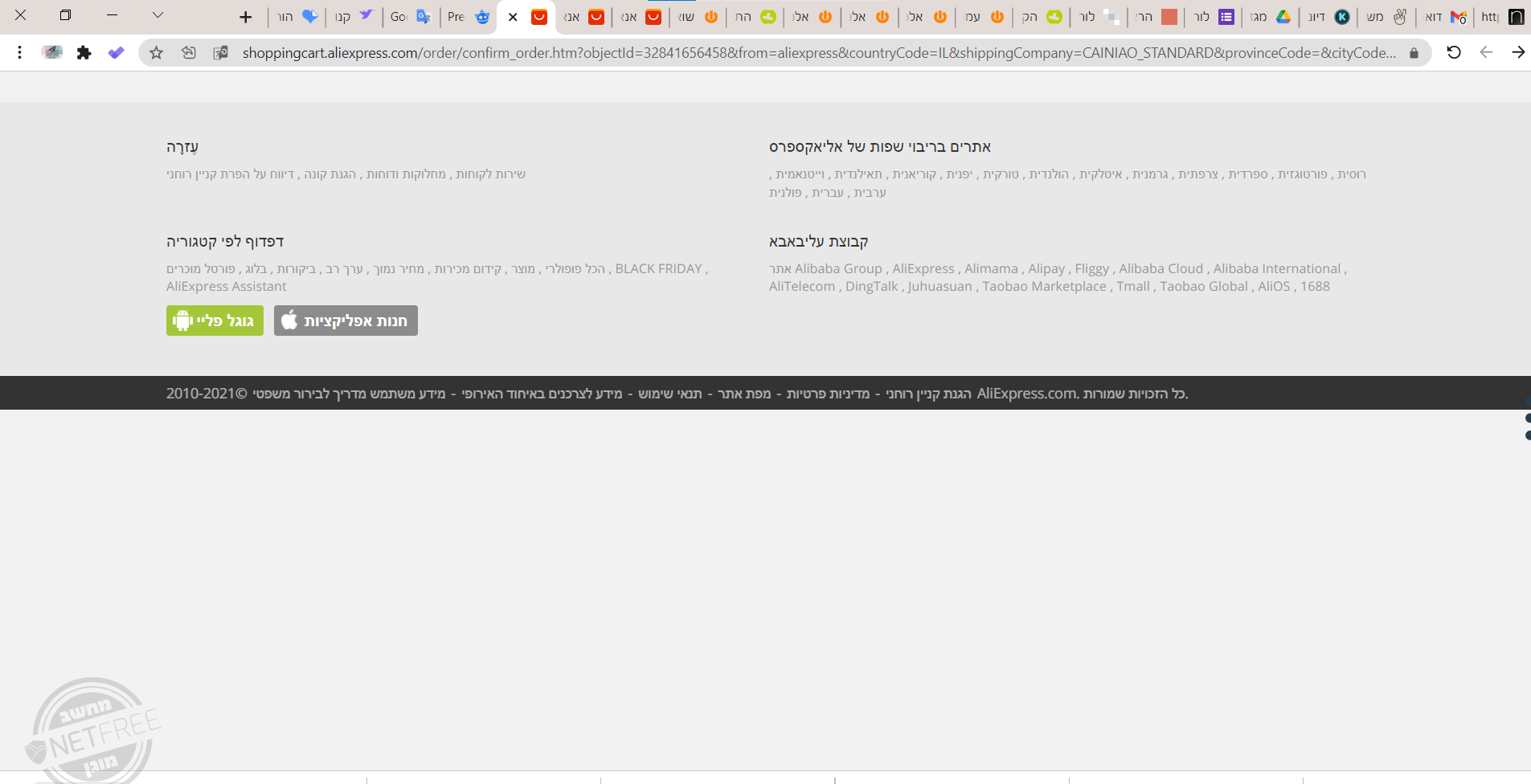Viewport: 1531px width, 784px height.
Task: Open the פורטל מוכרים link
Action: click(x=201, y=269)
